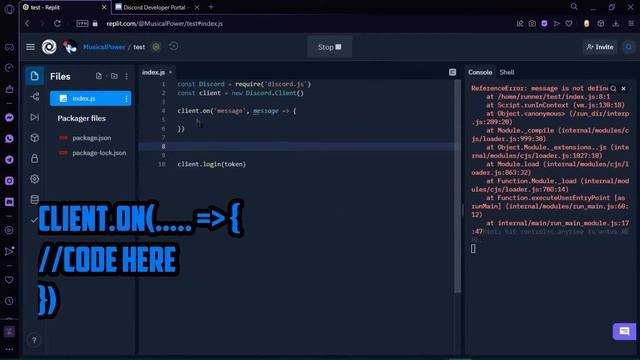
Task: Create a new folder in Files panel
Action: pyautogui.click(x=114, y=76)
